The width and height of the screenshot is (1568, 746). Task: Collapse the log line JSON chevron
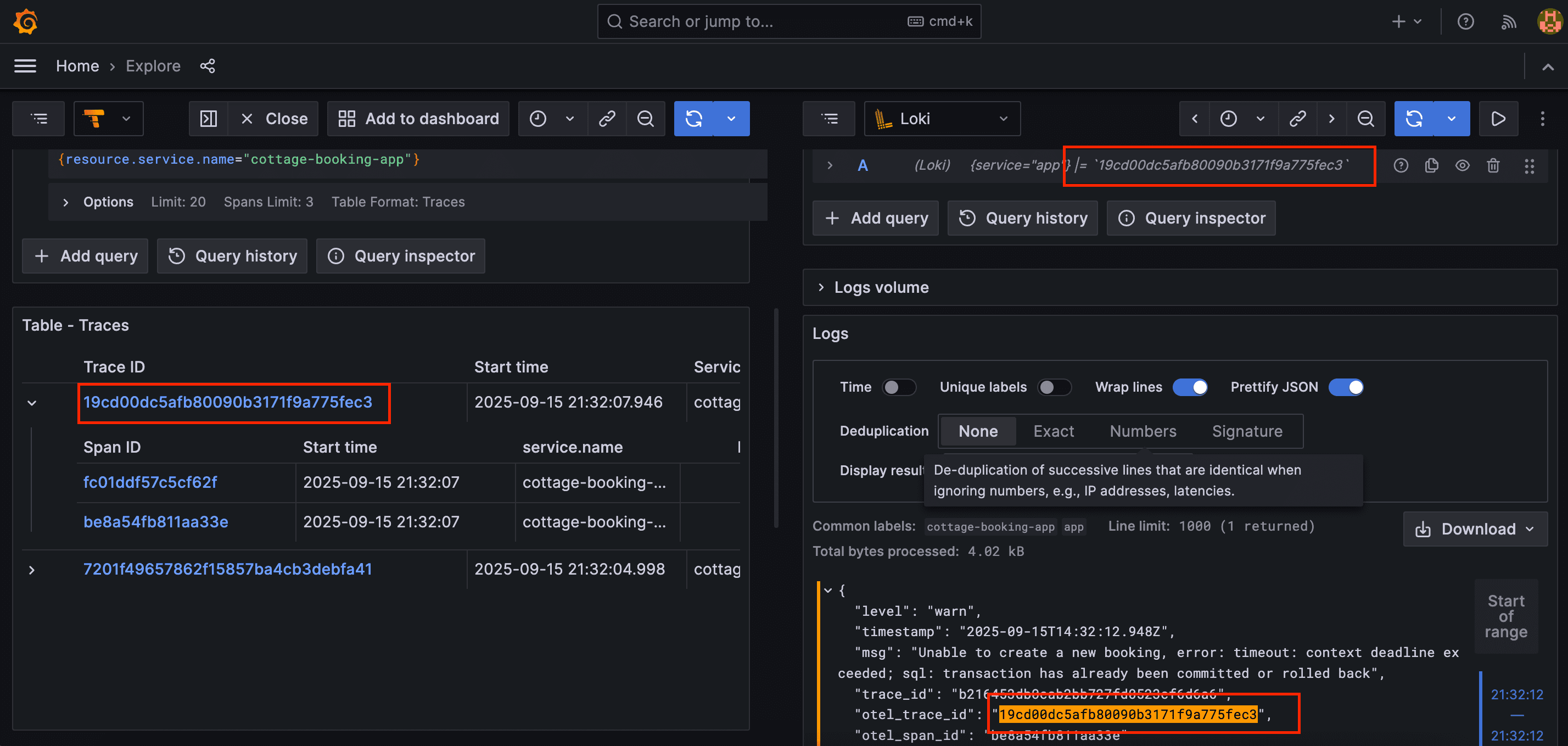[x=828, y=590]
